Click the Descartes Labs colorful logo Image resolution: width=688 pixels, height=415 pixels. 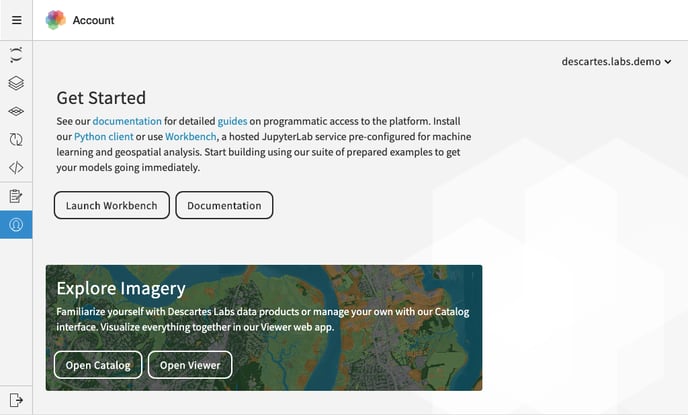[x=56, y=20]
